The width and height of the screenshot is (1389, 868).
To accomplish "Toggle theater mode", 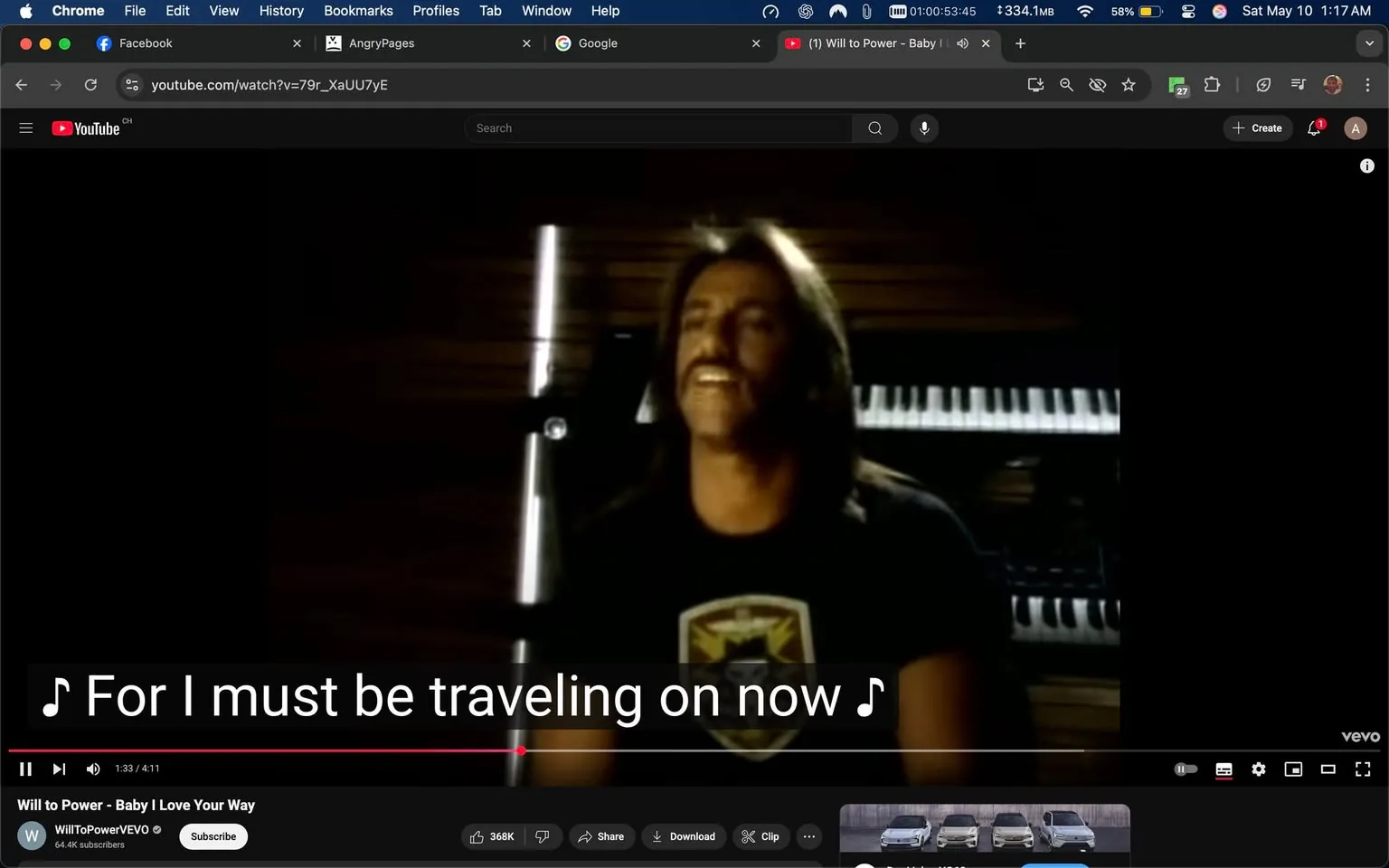I will [x=1328, y=769].
